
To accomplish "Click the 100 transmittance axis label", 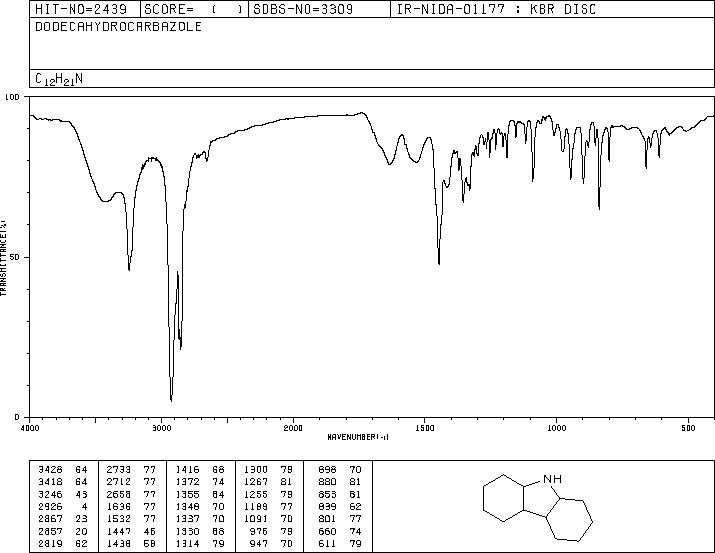I will pyautogui.click(x=12, y=97).
